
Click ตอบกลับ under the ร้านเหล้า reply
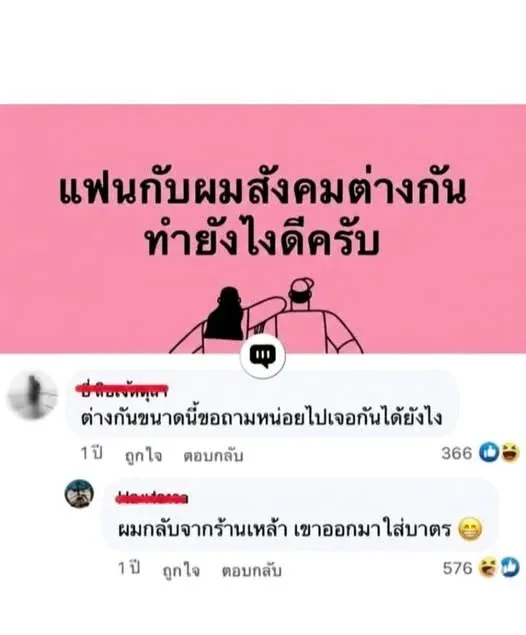click(x=251, y=571)
